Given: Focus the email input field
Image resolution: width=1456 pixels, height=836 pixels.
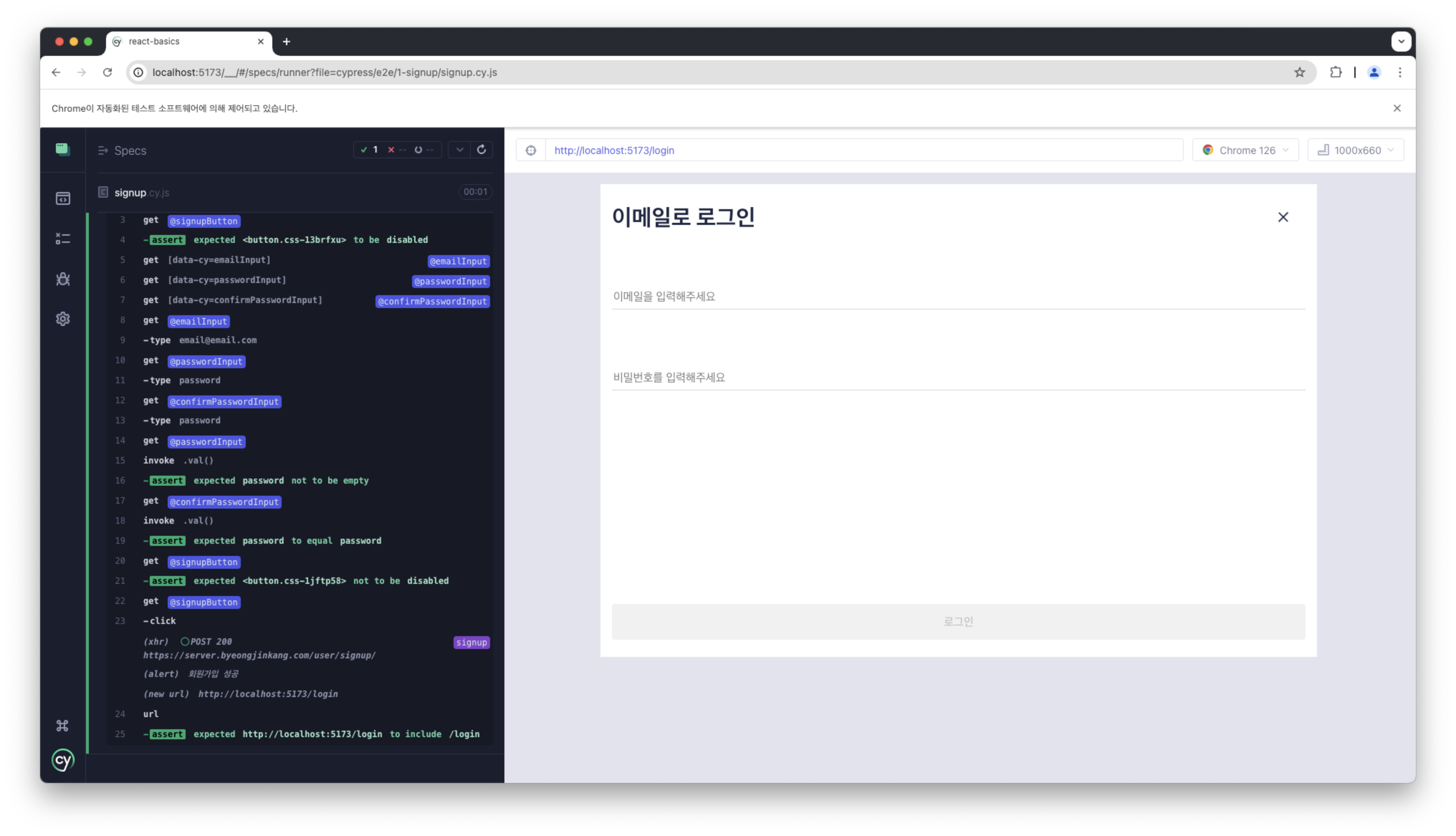Looking at the screenshot, I should [x=958, y=296].
